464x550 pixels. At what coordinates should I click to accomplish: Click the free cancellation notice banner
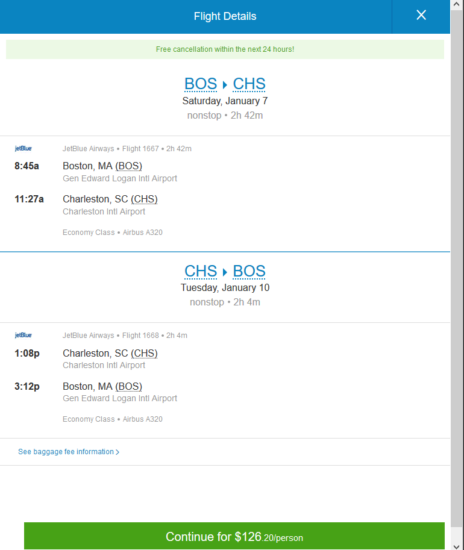[x=225, y=49]
